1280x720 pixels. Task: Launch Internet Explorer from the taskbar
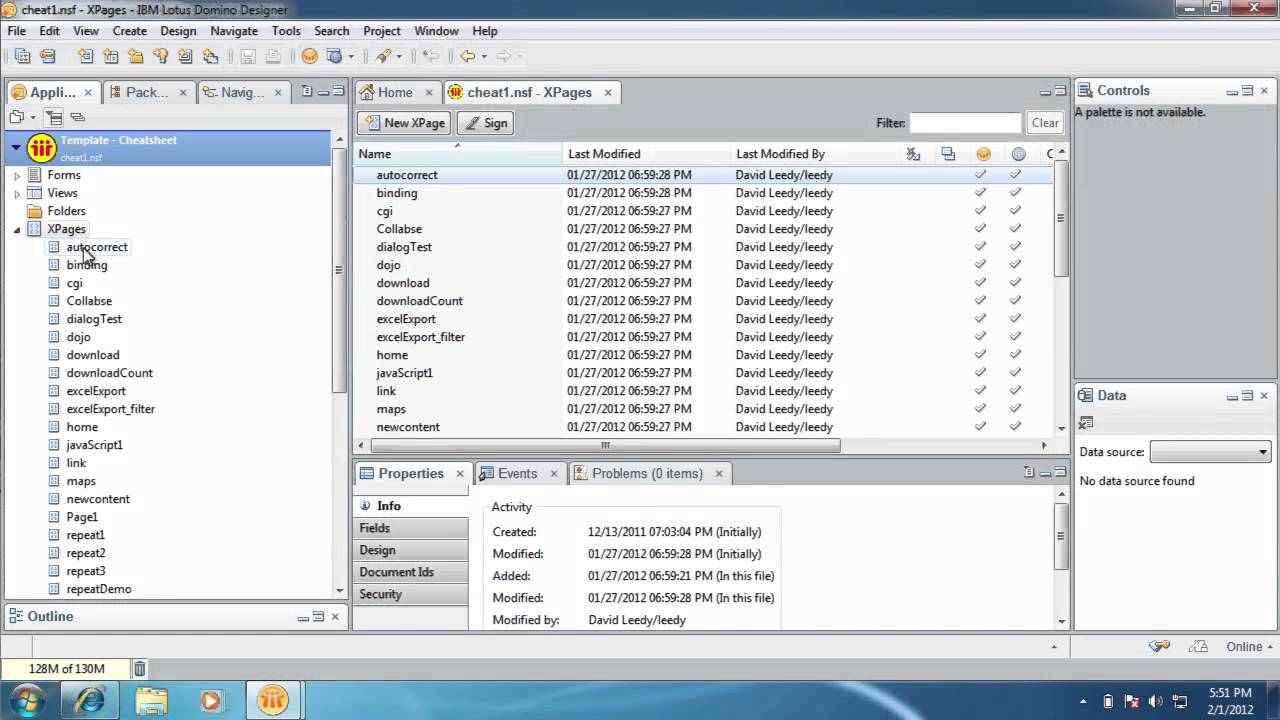[x=90, y=700]
